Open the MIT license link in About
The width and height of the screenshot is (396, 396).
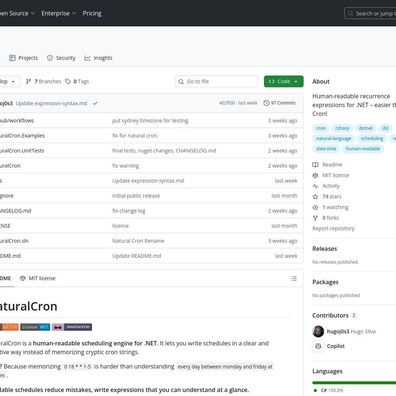336,175
